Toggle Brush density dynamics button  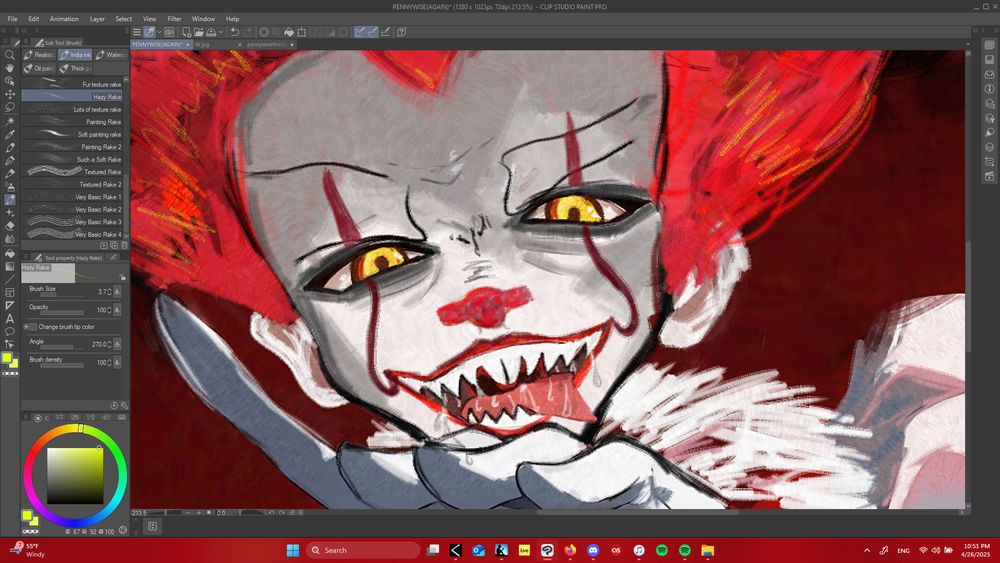click(117, 362)
